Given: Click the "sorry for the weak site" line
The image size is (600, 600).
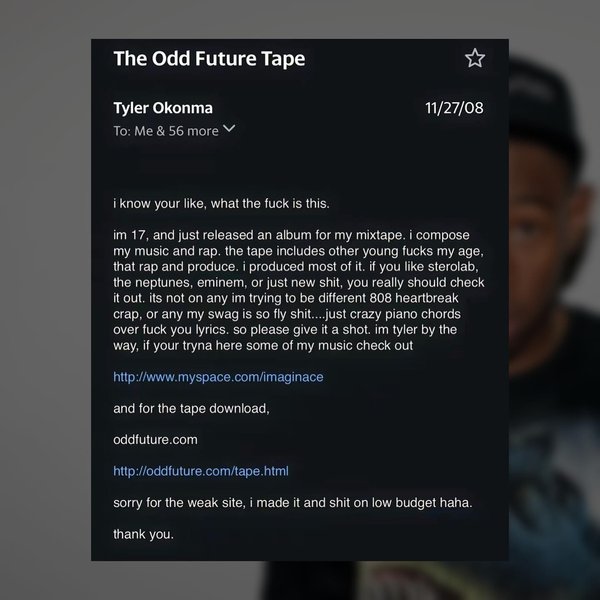Looking at the screenshot, I should pos(293,503).
